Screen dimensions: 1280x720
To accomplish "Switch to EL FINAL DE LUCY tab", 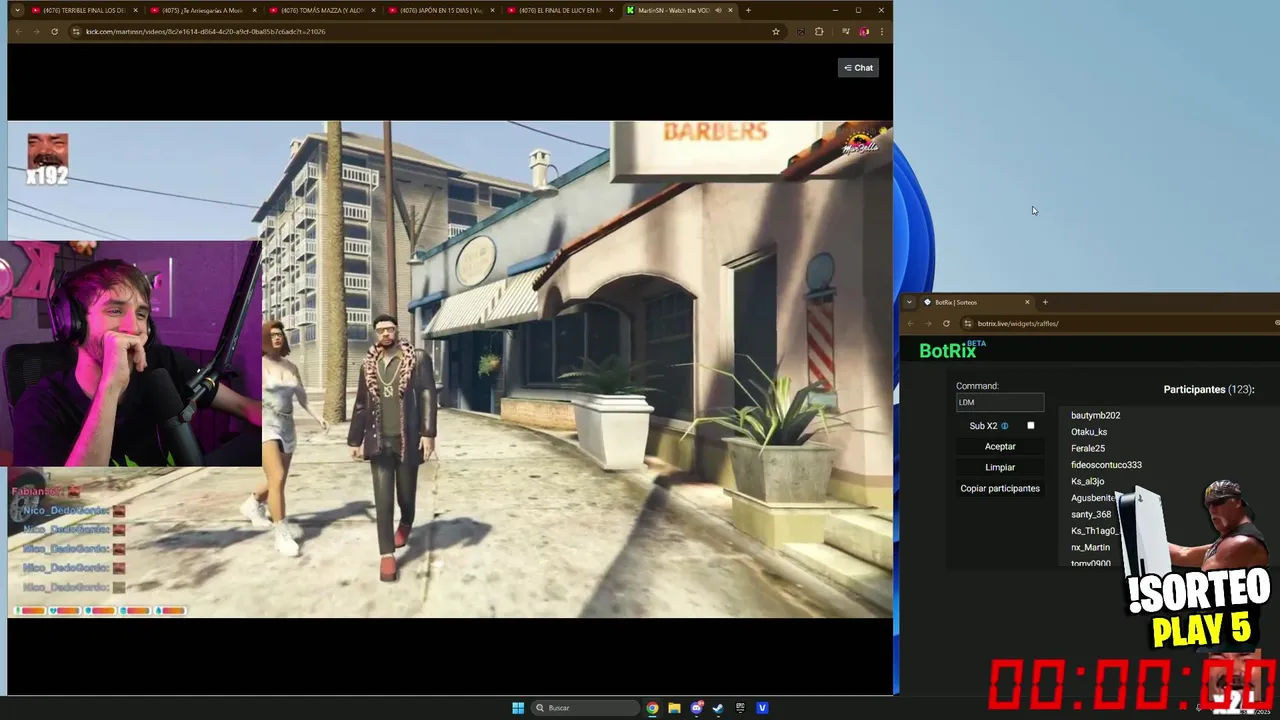I will pyautogui.click(x=560, y=10).
